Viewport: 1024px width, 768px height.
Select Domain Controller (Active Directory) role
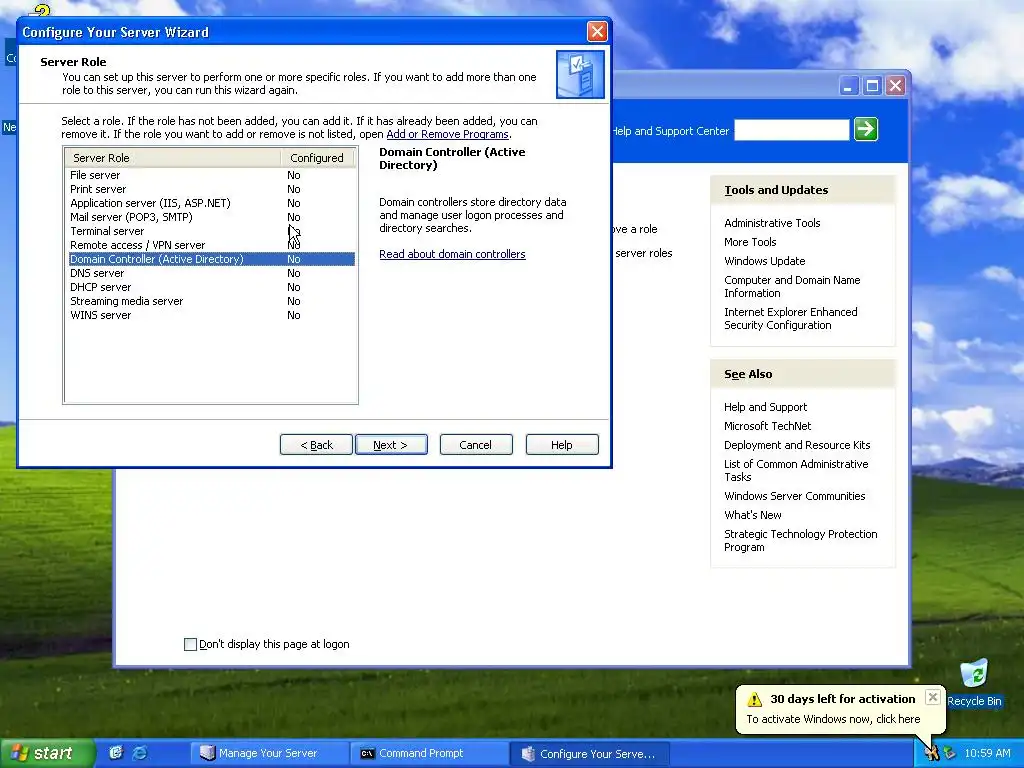click(x=212, y=259)
